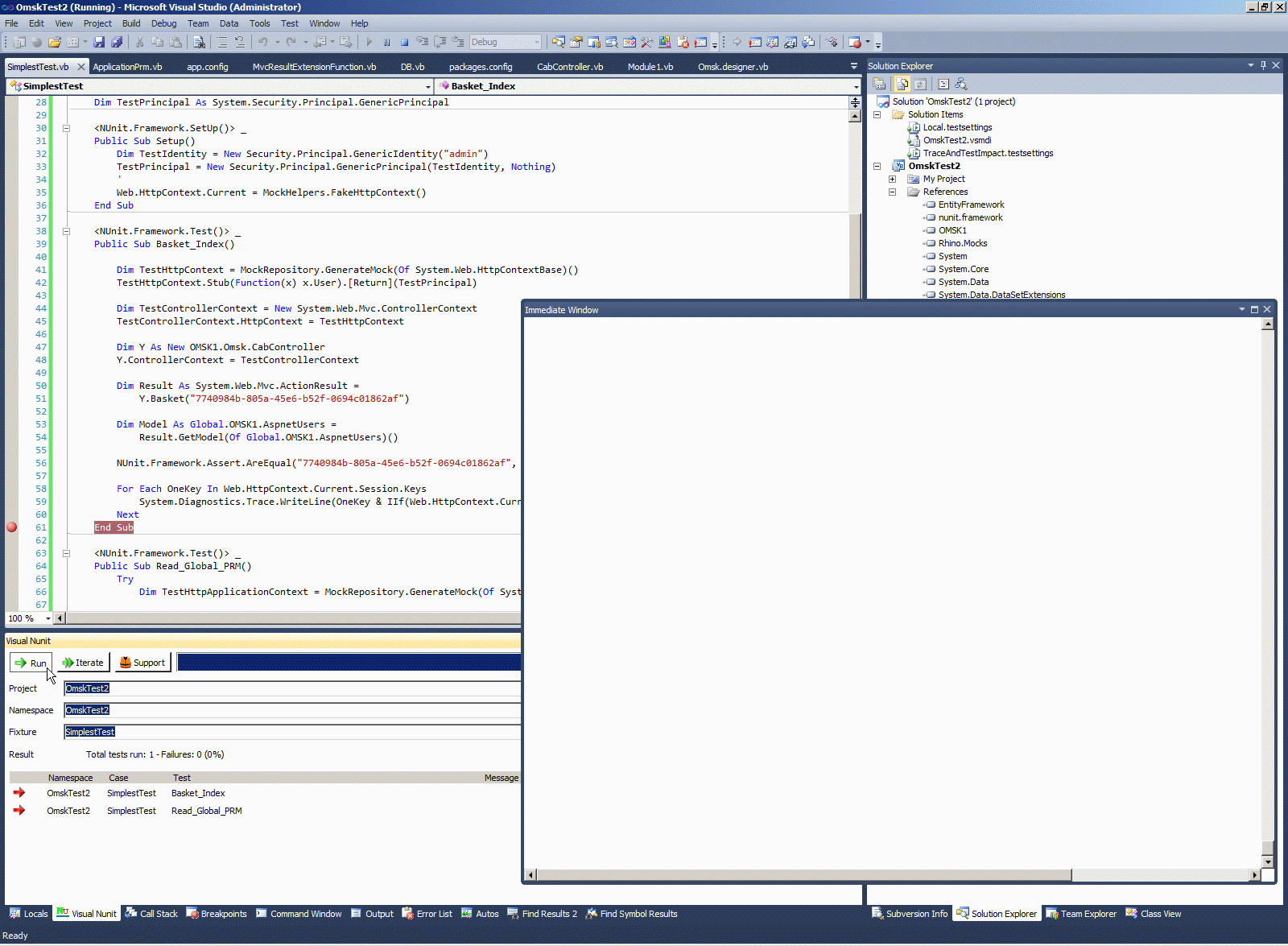This screenshot has height=946, width=1288.
Task: Open the Debug menu
Action: (x=163, y=23)
